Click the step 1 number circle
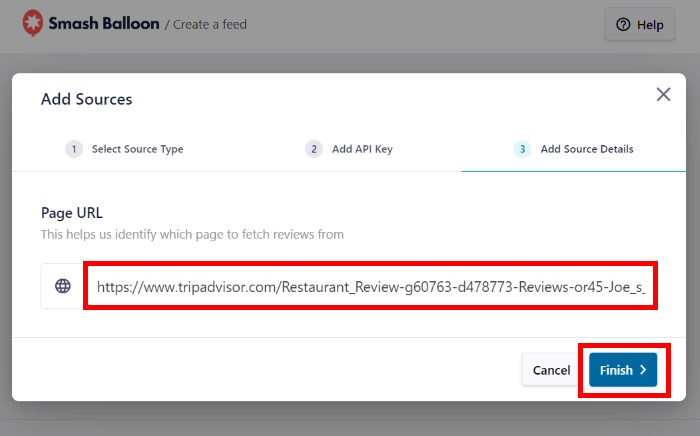The height and width of the screenshot is (436, 700). click(x=74, y=149)
